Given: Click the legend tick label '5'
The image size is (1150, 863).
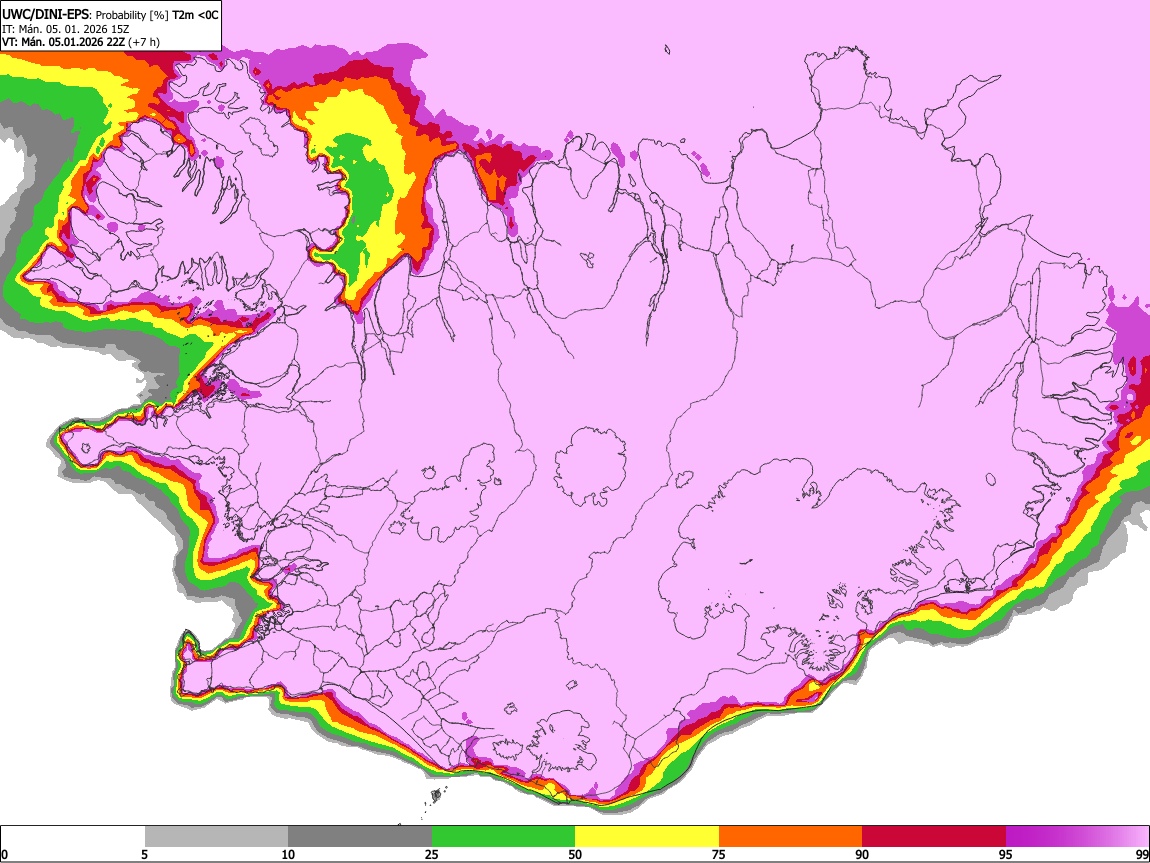Looking at the screenshot, I should coord(144,855).
